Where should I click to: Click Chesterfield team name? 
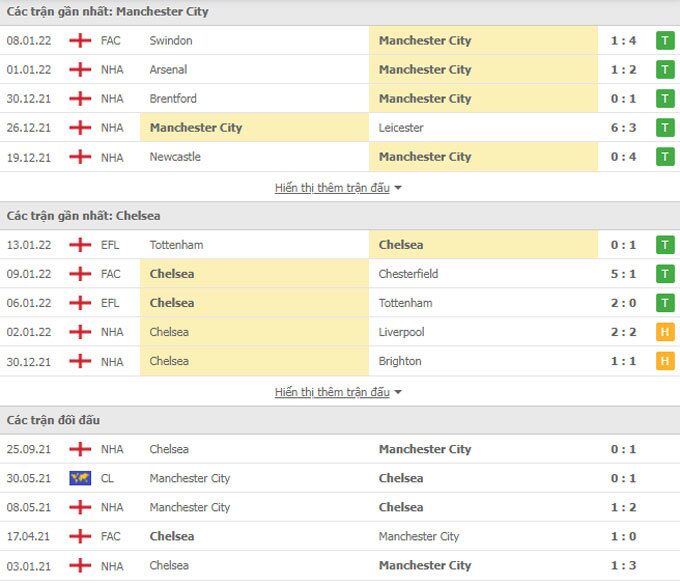tap(408, 274)
